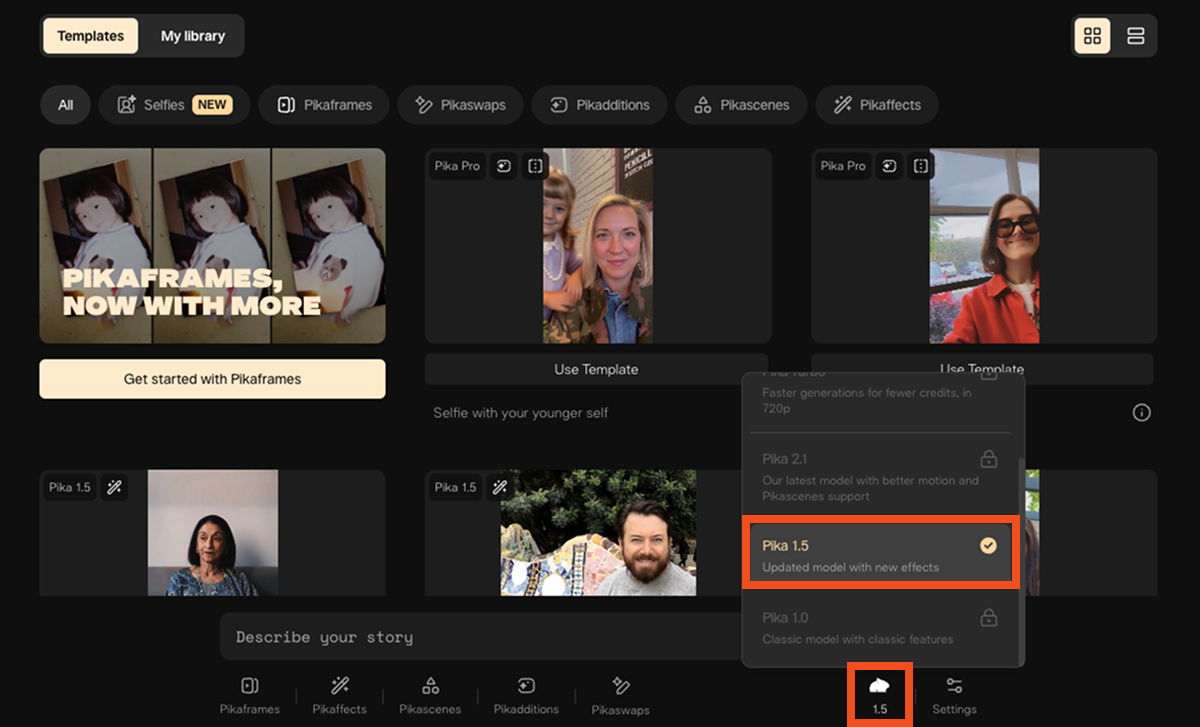Viewport: 1200px width, 727px height.
Task: Click magic wand icon on elderly woman card
Action: [x=114, y=487]
